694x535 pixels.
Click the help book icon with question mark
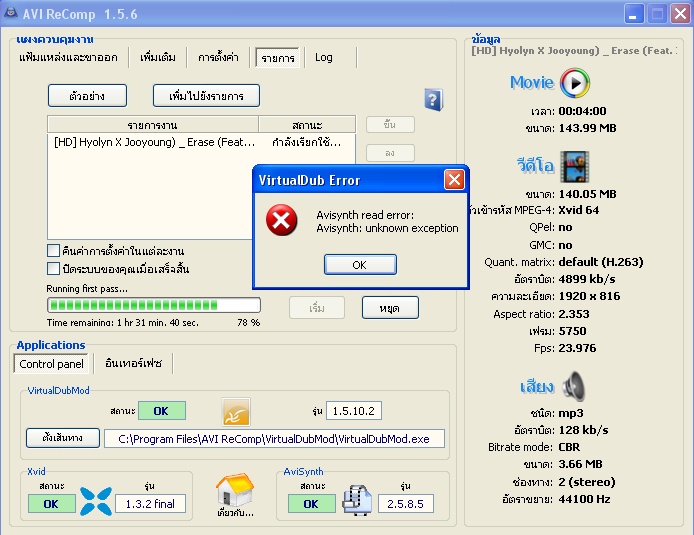click(433, 99)
